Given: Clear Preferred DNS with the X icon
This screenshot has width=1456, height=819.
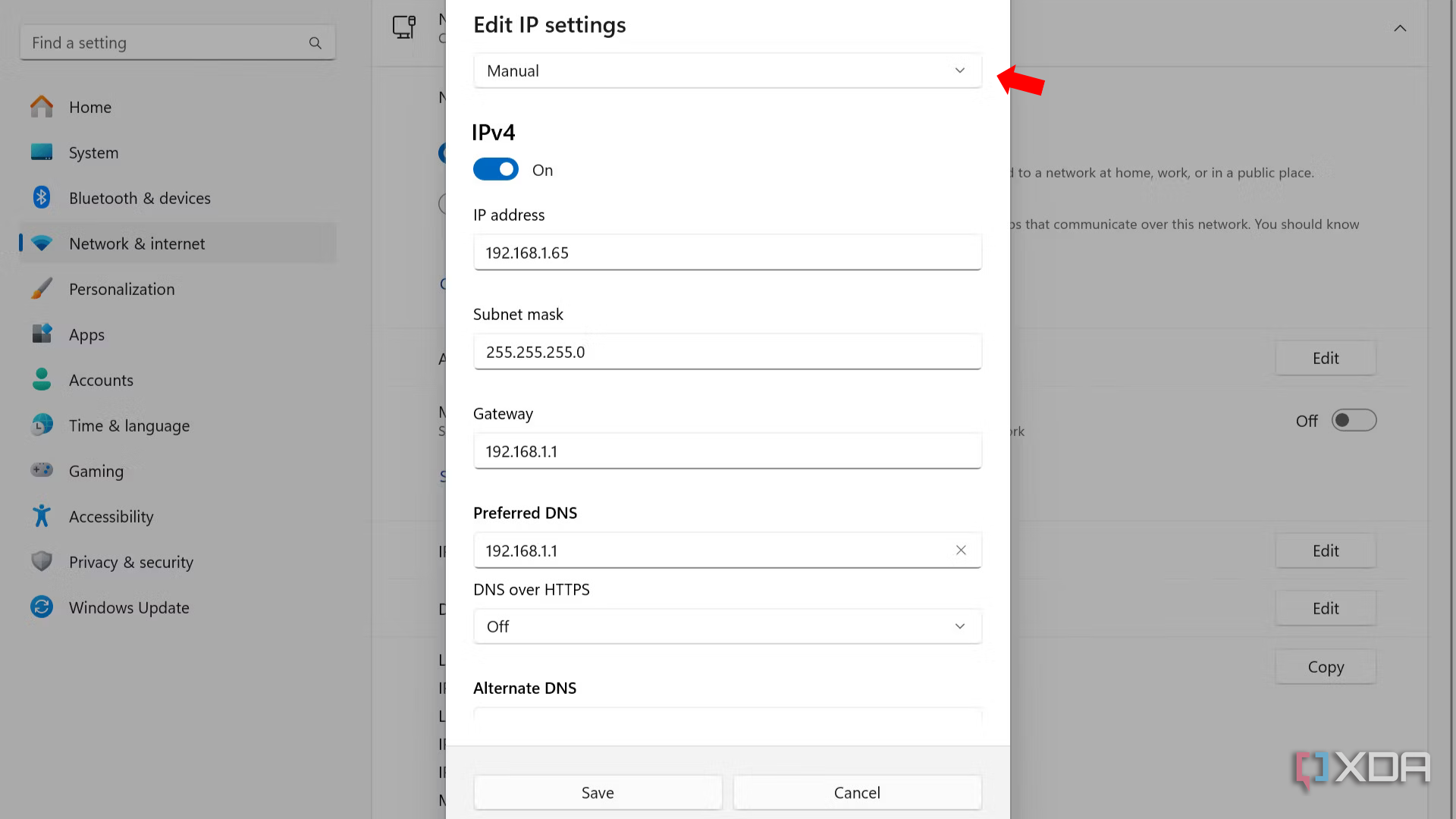Looking at the screenshot, I should coord(961,551).
